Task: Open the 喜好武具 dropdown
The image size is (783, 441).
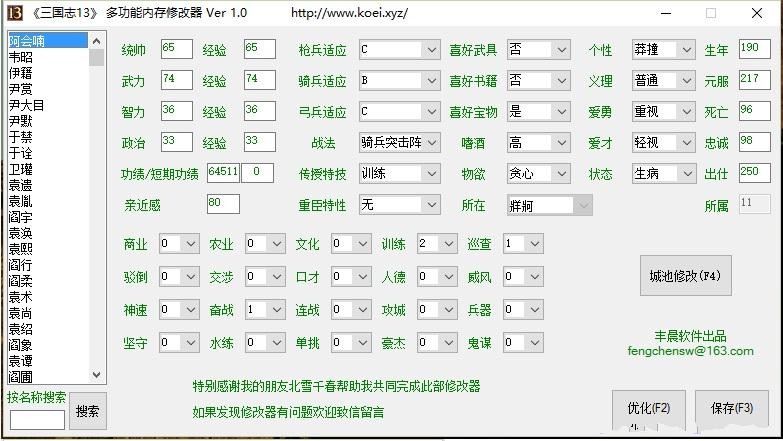Action: pos(538,50)
